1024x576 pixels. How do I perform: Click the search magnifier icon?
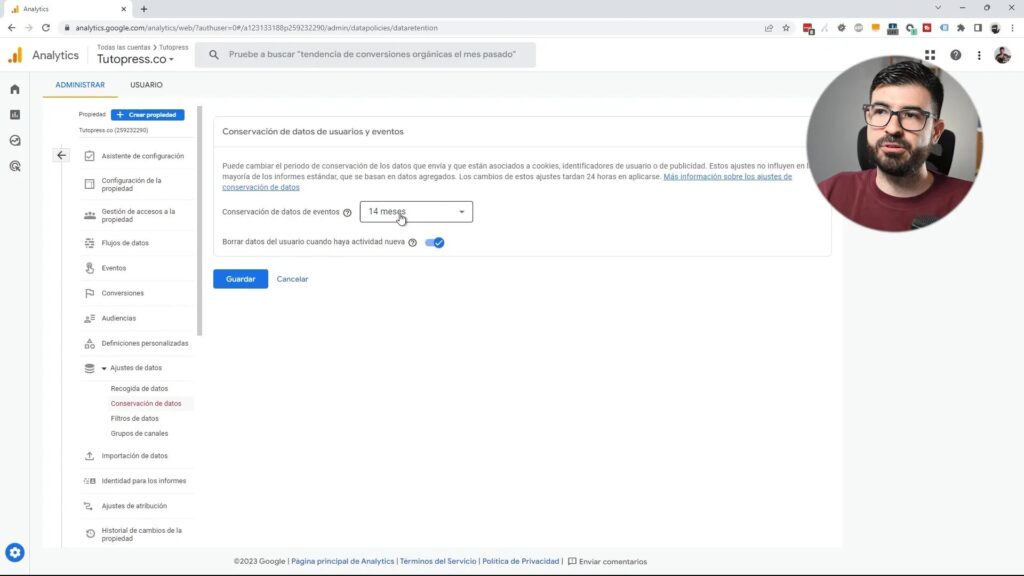click(214, 55)
